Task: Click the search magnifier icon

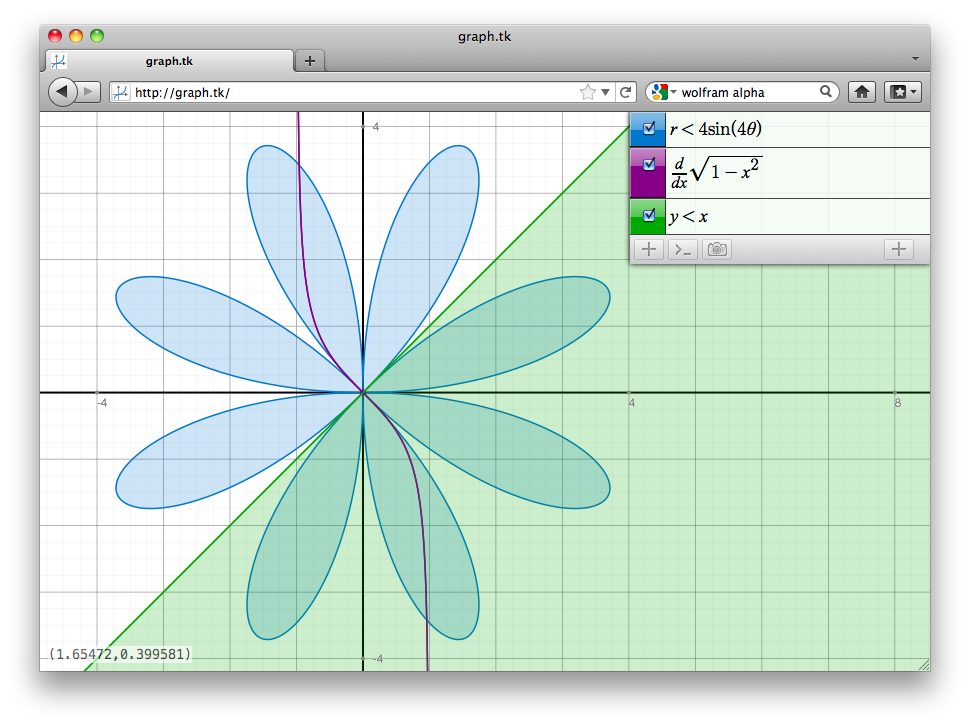Action: tap(826, 92)
